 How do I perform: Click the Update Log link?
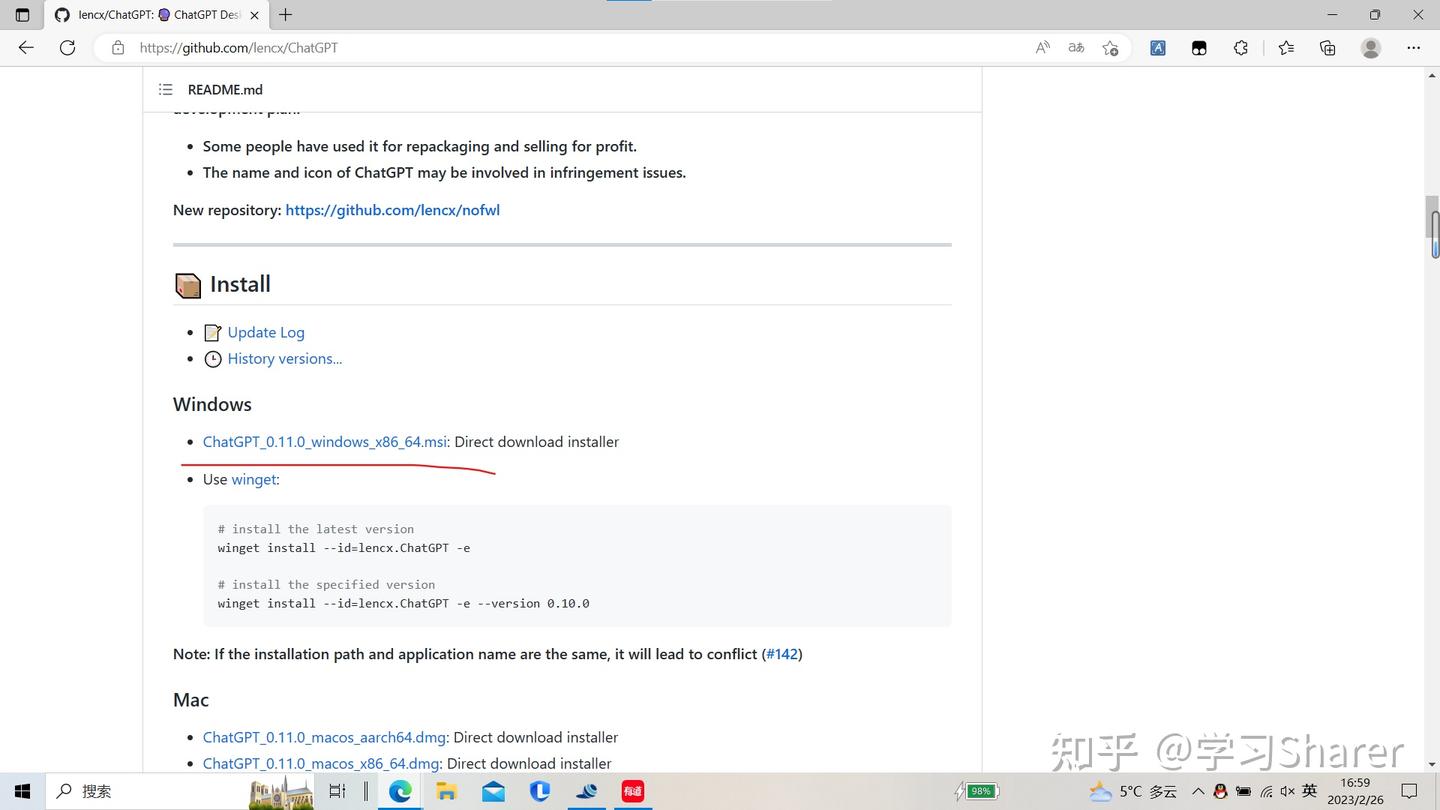265,331
